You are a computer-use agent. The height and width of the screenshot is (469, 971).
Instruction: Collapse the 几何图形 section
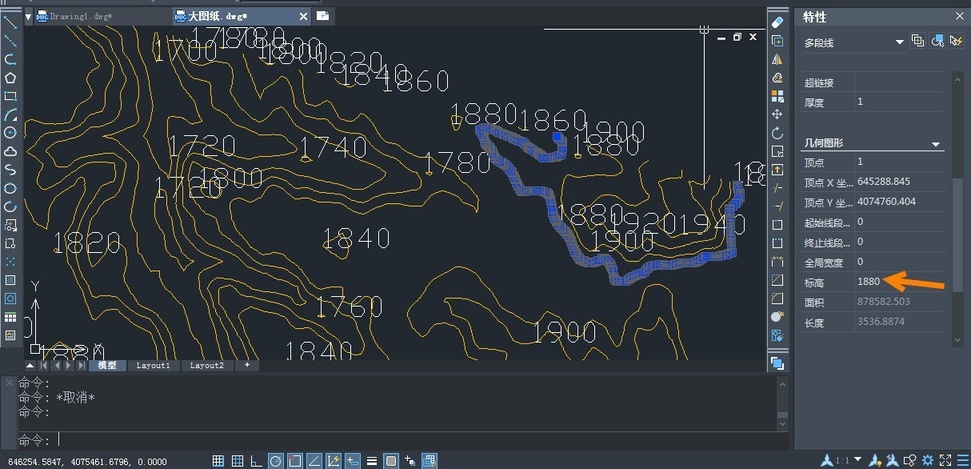pyautogui.click(x=936, y=144)
